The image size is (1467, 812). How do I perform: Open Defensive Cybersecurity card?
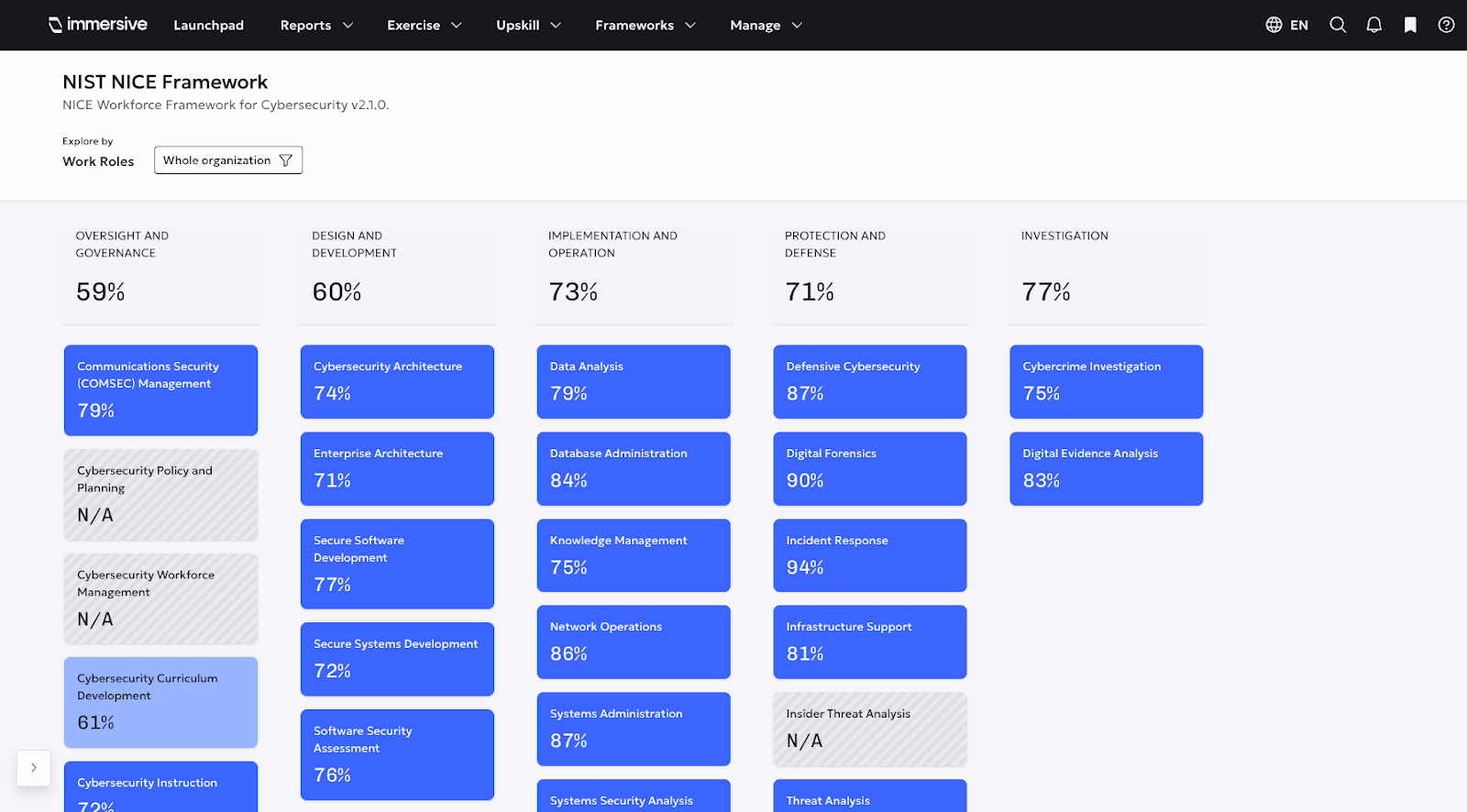tap(870, 382)
